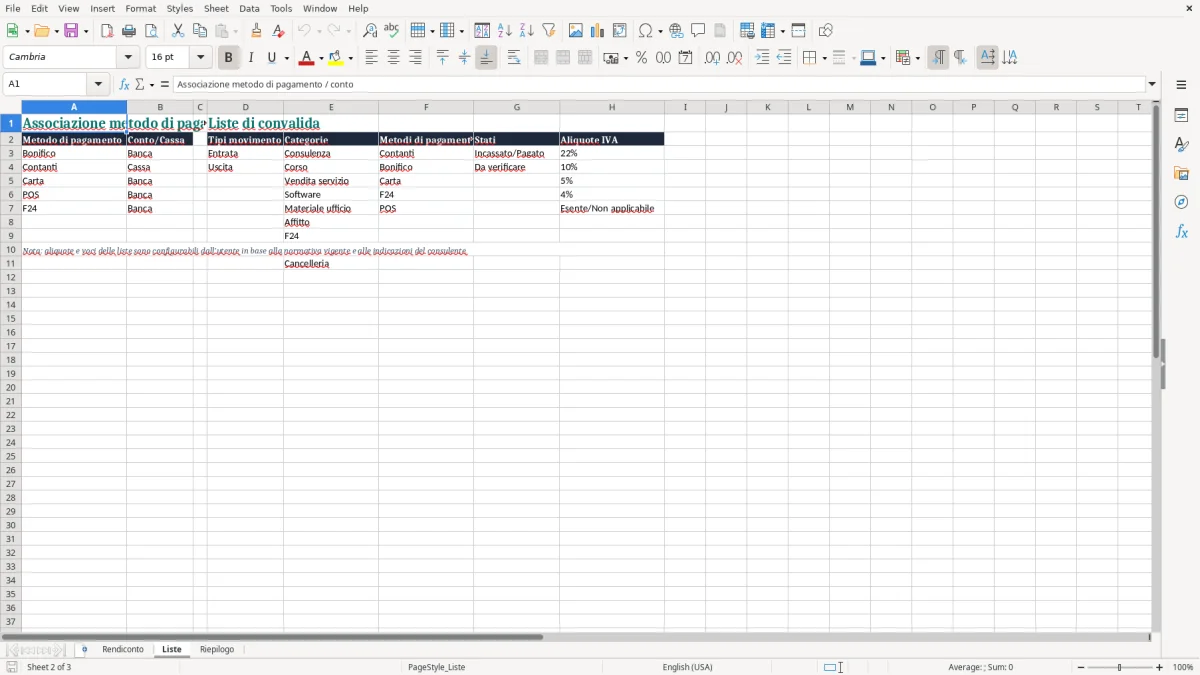Insert a pivot table
Screen dimensions: 1200x675
pyautogui.click(x=620, y=31)
